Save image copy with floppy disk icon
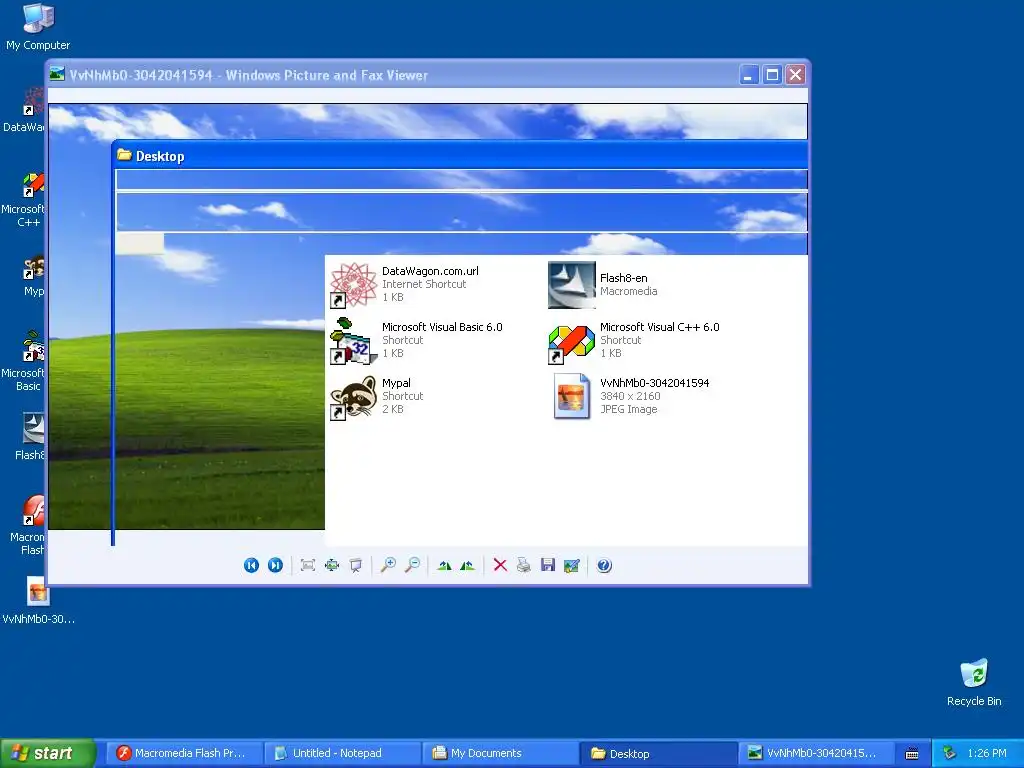Screen dimensions: 1024x768 (x=548, y=566)
